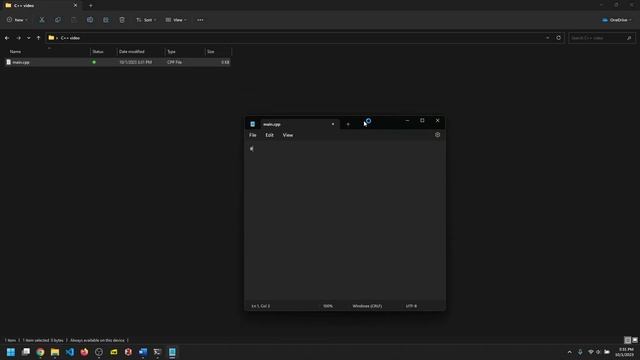The image size is (640, 360).
Task: Open Notepad from the taskbar
Action: 172,352
